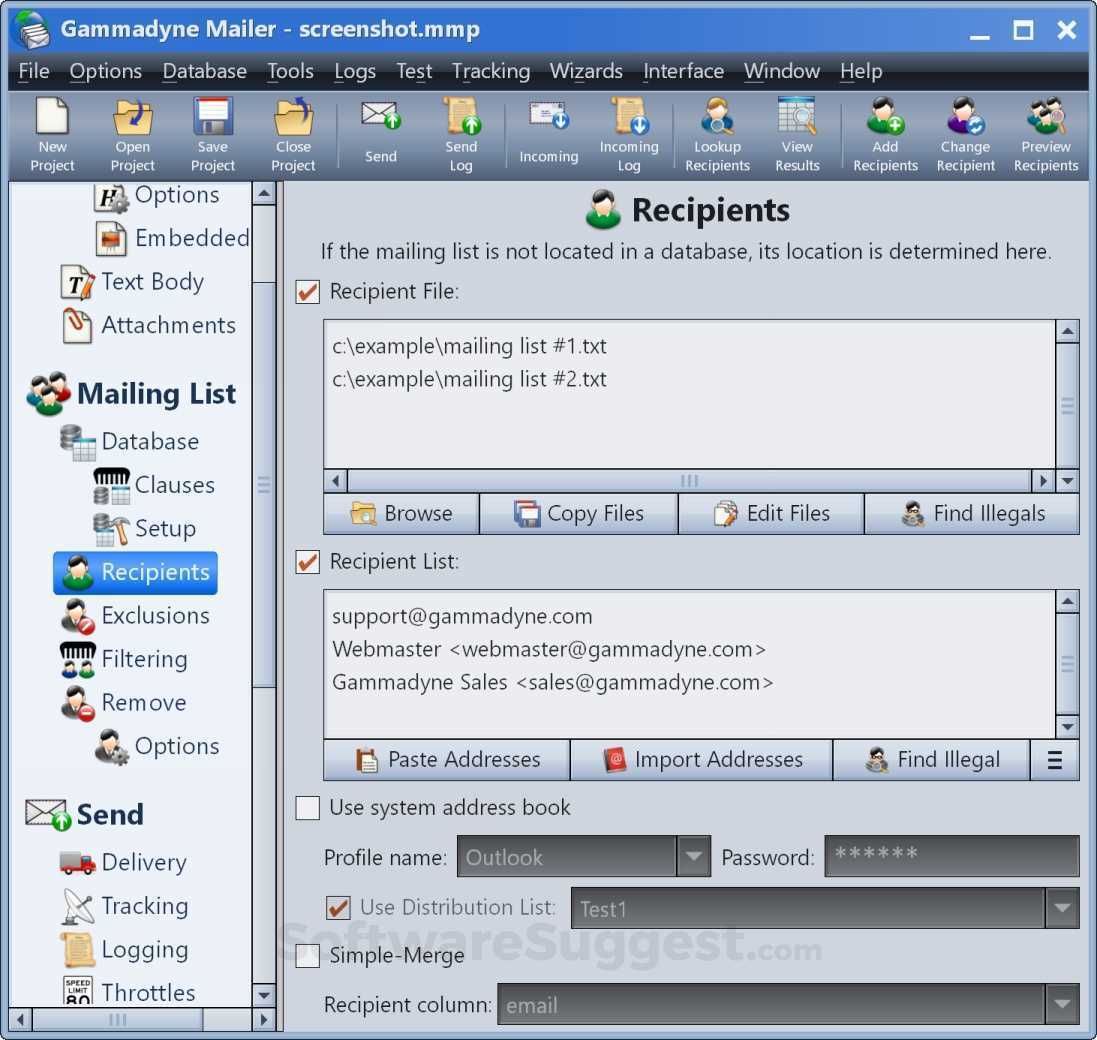Click Change Recipient toolbar icon
Screen dimensions: 1097x1040
point(965,136)
